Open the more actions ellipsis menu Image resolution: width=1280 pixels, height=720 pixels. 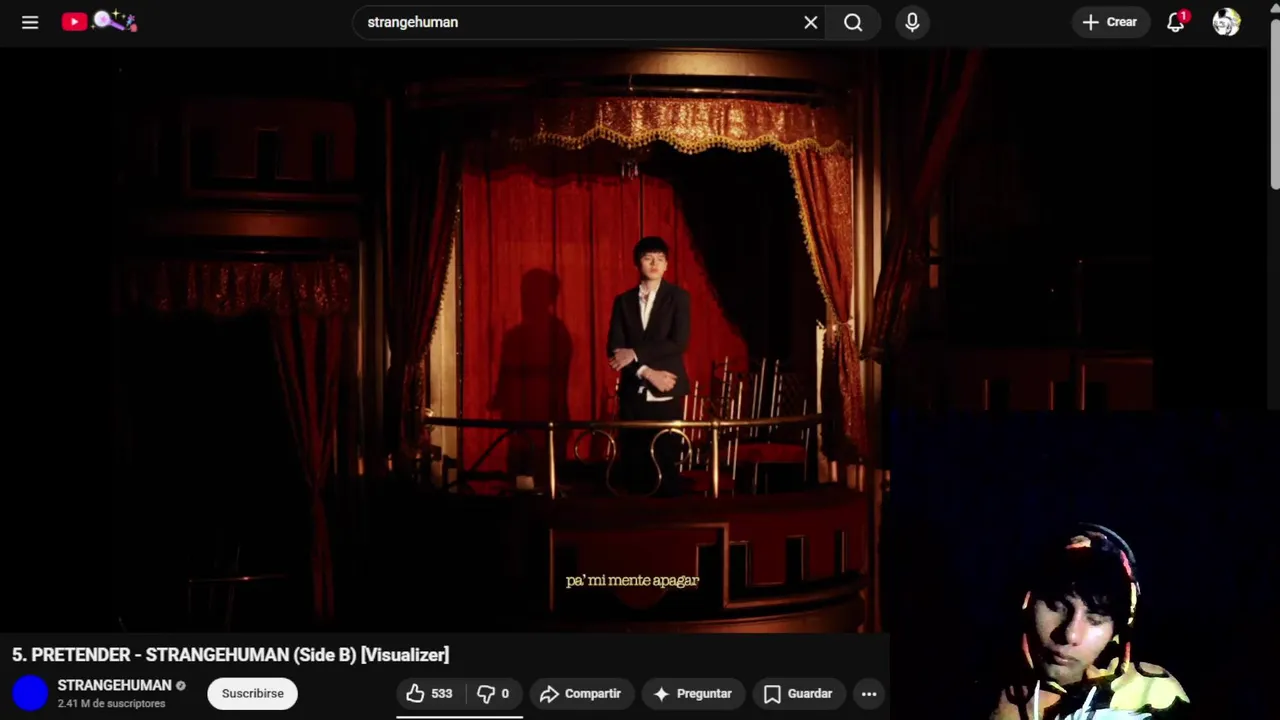pos(869,693)
